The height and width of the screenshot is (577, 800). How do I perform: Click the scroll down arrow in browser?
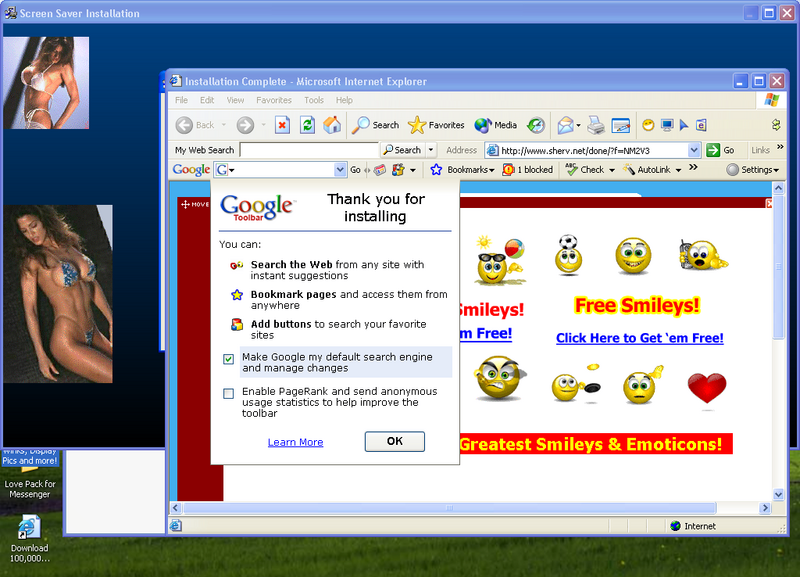(x=778, y=494)
